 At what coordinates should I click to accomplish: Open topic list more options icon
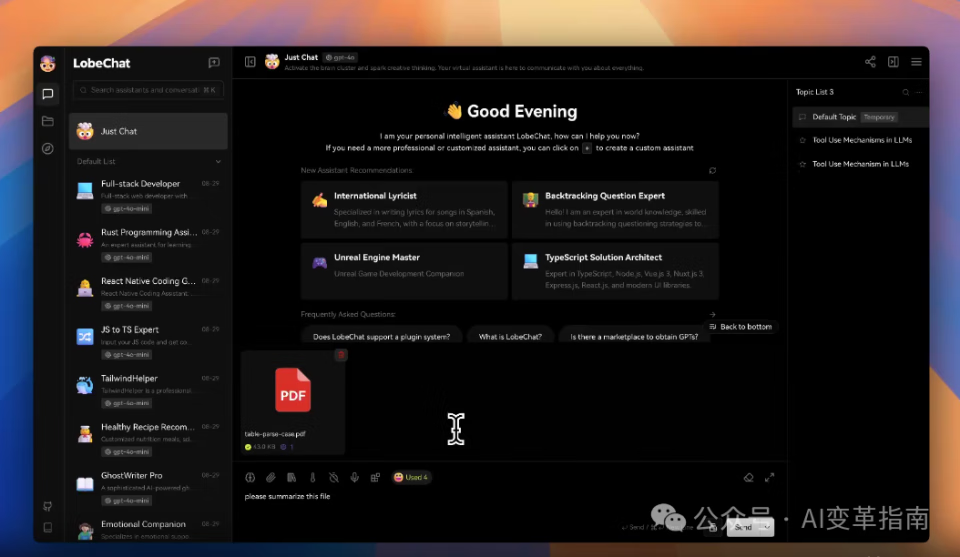pos(919,92)
